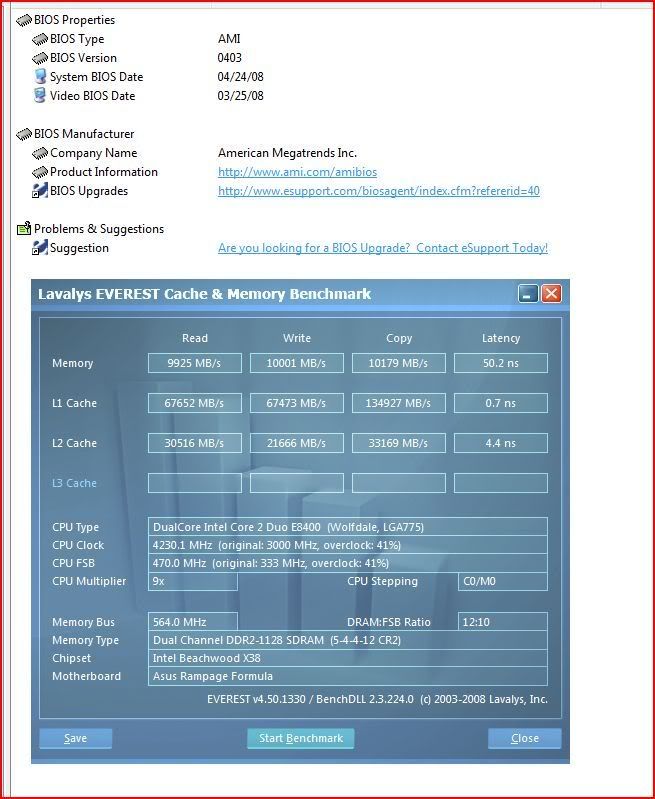Select the BIOS version value 0403
The width and height of the screenshot is (655, 799).
coord(230,58)
